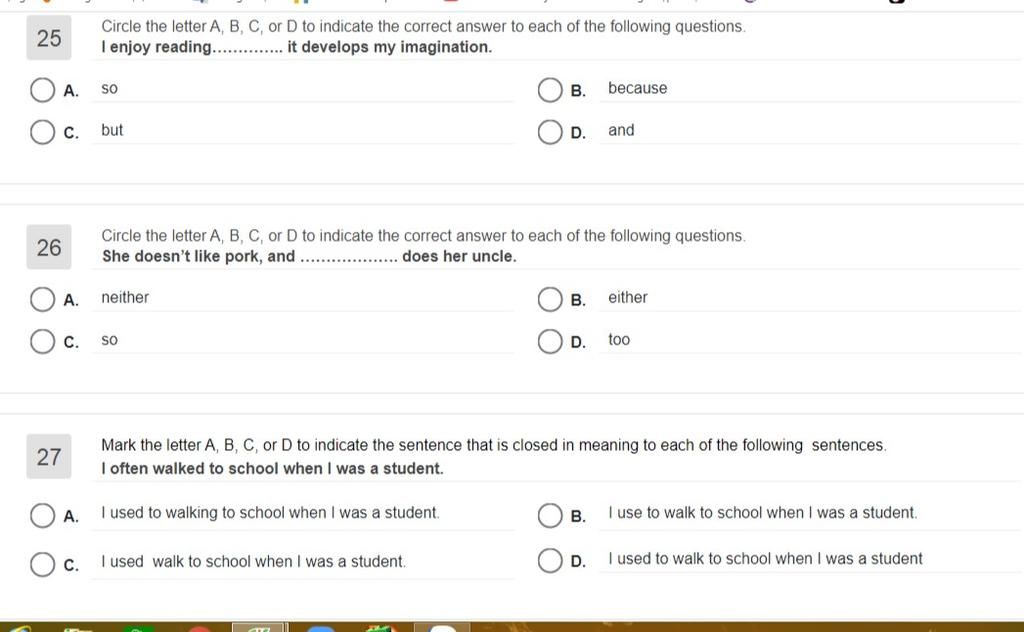Pick option C 'but' for question 25
This screenshot has height=632, width=1024.
point(42,132)
